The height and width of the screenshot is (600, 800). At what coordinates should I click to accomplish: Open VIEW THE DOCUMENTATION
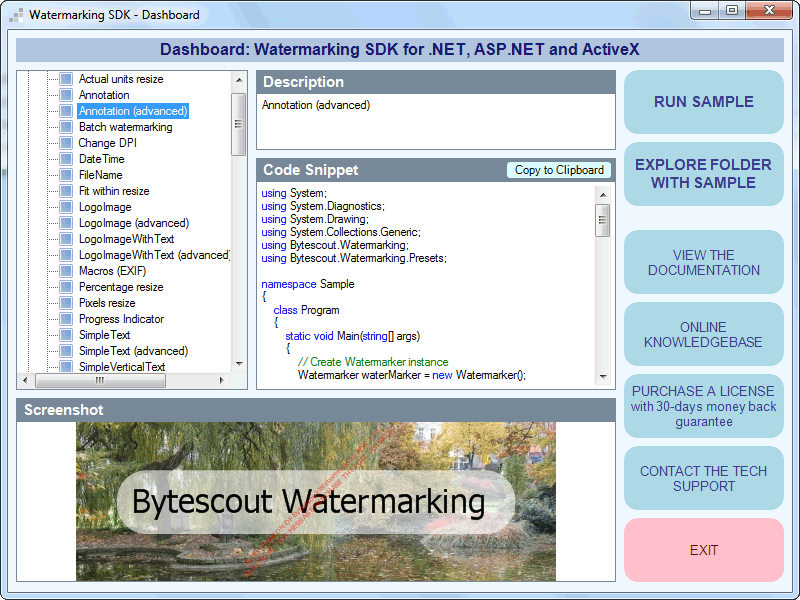click(x=704, y=262)
